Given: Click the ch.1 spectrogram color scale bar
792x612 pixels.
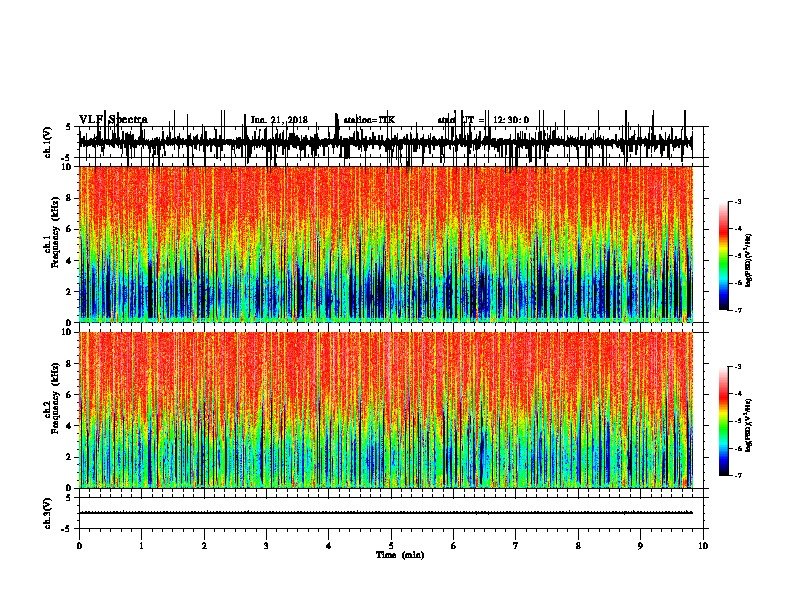Looking at the screenshot, I should pos(724,256).
